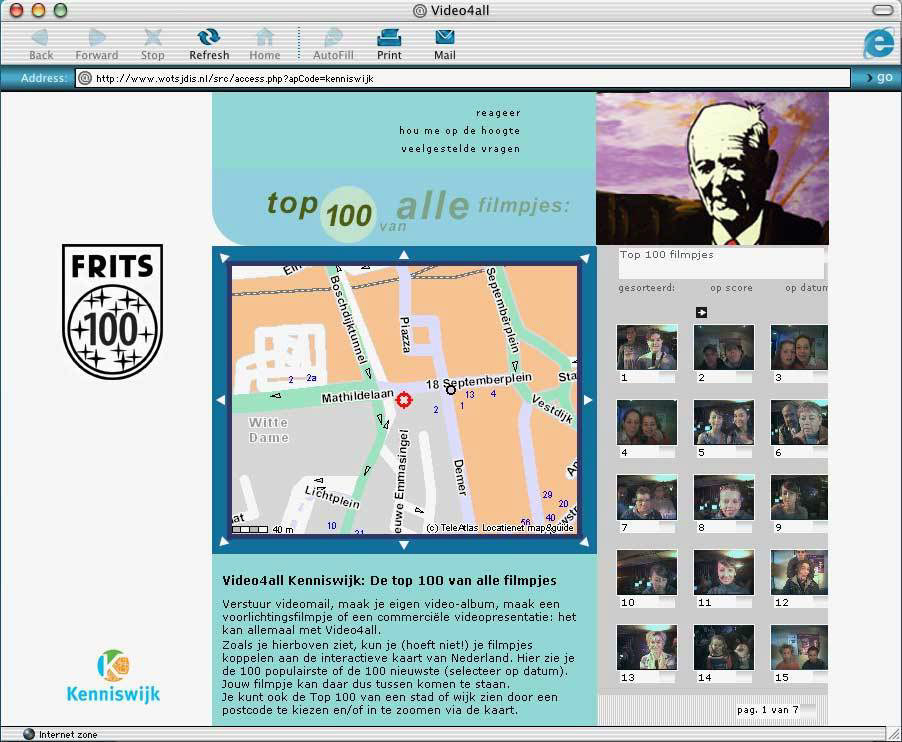Click the go button beside address bar

pyautogui.click(x=880, y=77)
